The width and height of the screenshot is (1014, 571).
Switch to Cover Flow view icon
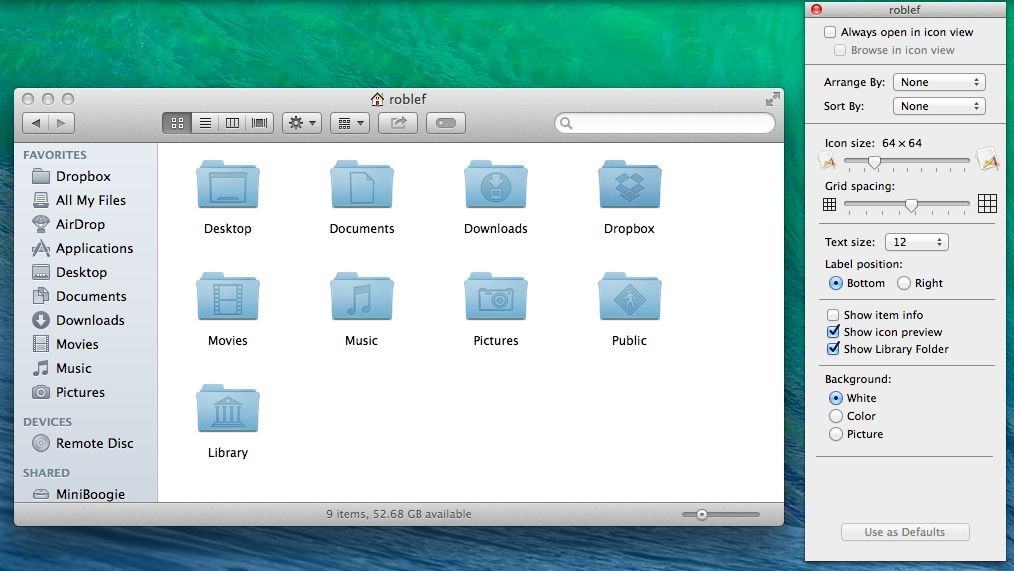point(260,123)
